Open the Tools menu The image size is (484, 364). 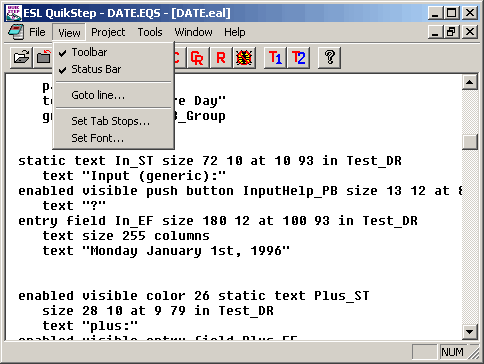coord(150,32)
